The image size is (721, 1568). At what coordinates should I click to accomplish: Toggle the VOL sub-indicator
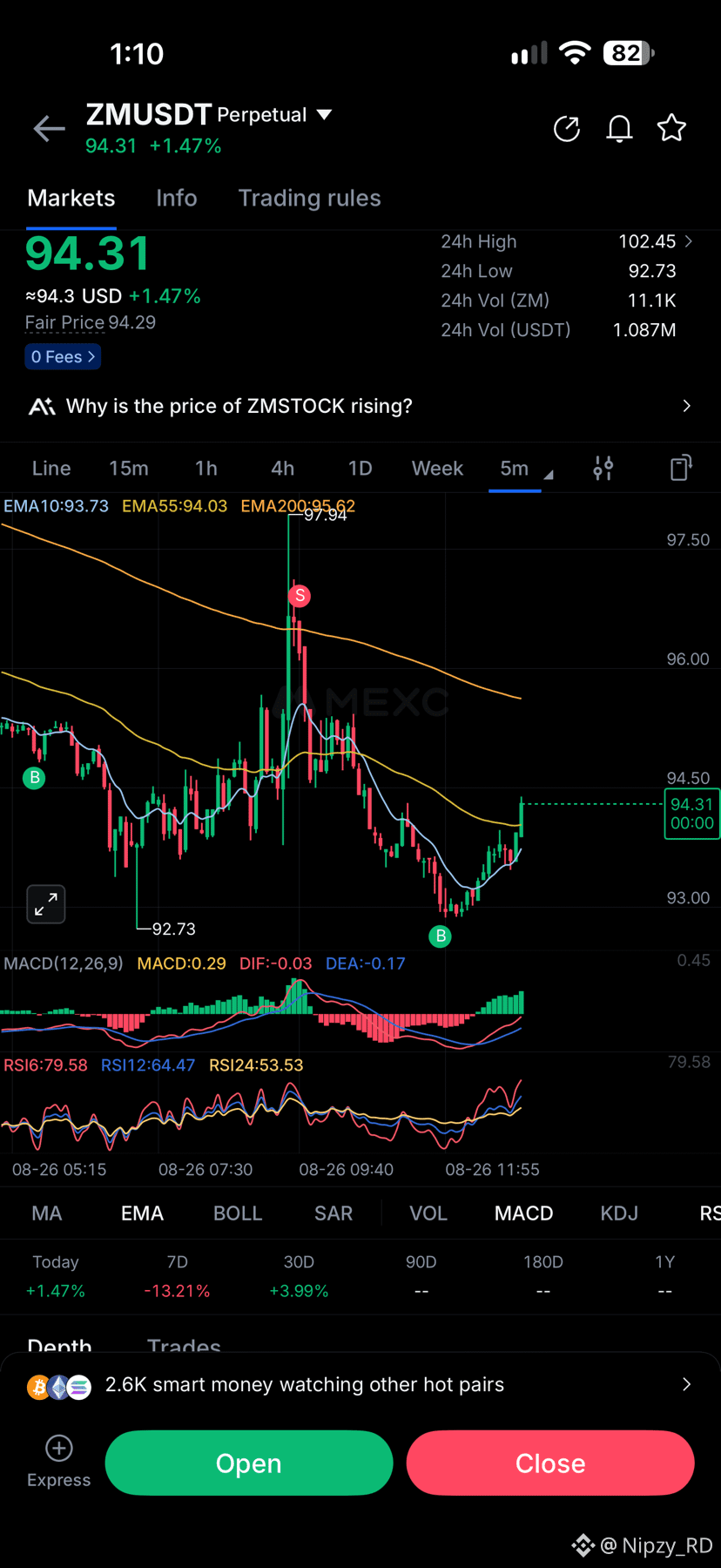click(x=428, y=1213)
